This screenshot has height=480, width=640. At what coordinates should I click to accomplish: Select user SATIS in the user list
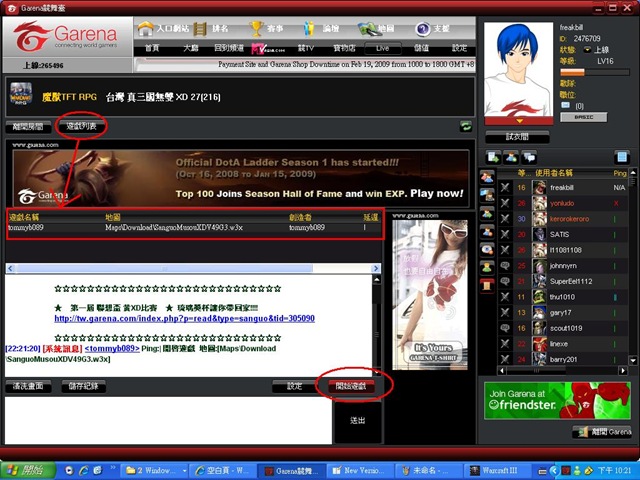[559, 234]
